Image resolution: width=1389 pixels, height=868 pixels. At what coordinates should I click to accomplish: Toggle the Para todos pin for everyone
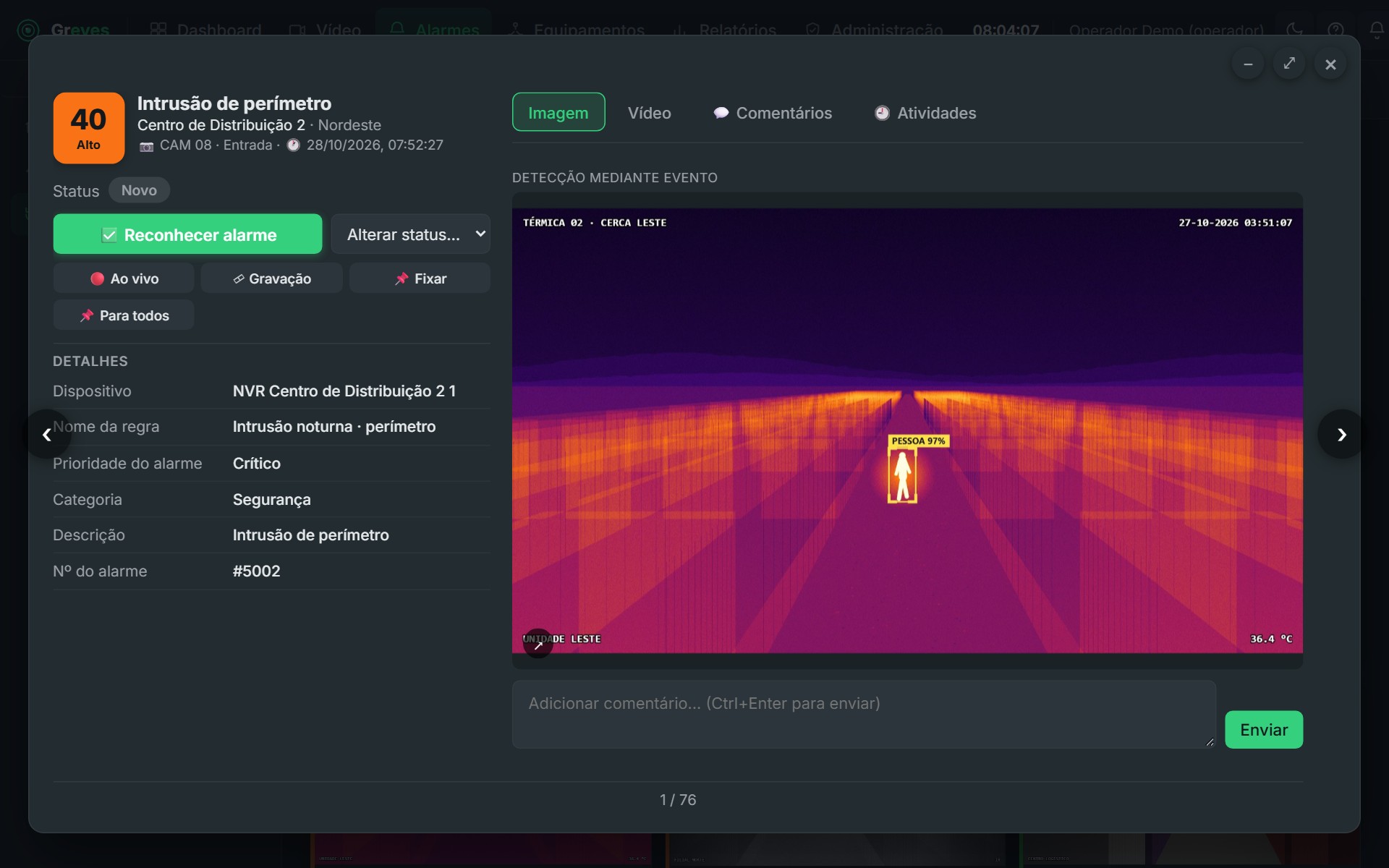124,315
